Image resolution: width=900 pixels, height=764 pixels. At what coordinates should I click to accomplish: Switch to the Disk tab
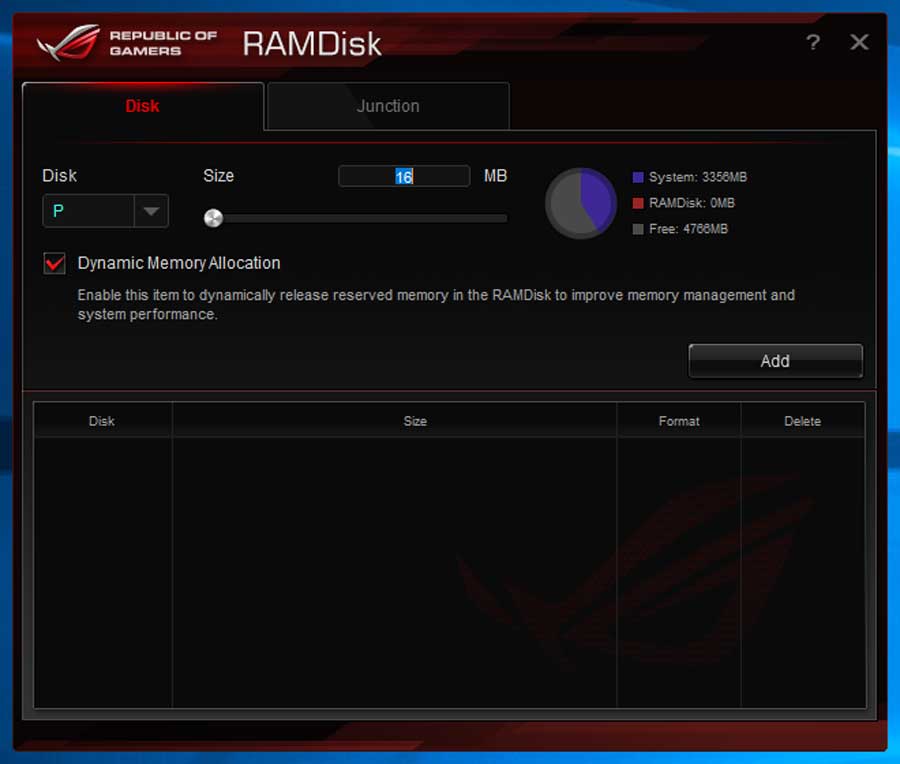(x=142, y=106)
